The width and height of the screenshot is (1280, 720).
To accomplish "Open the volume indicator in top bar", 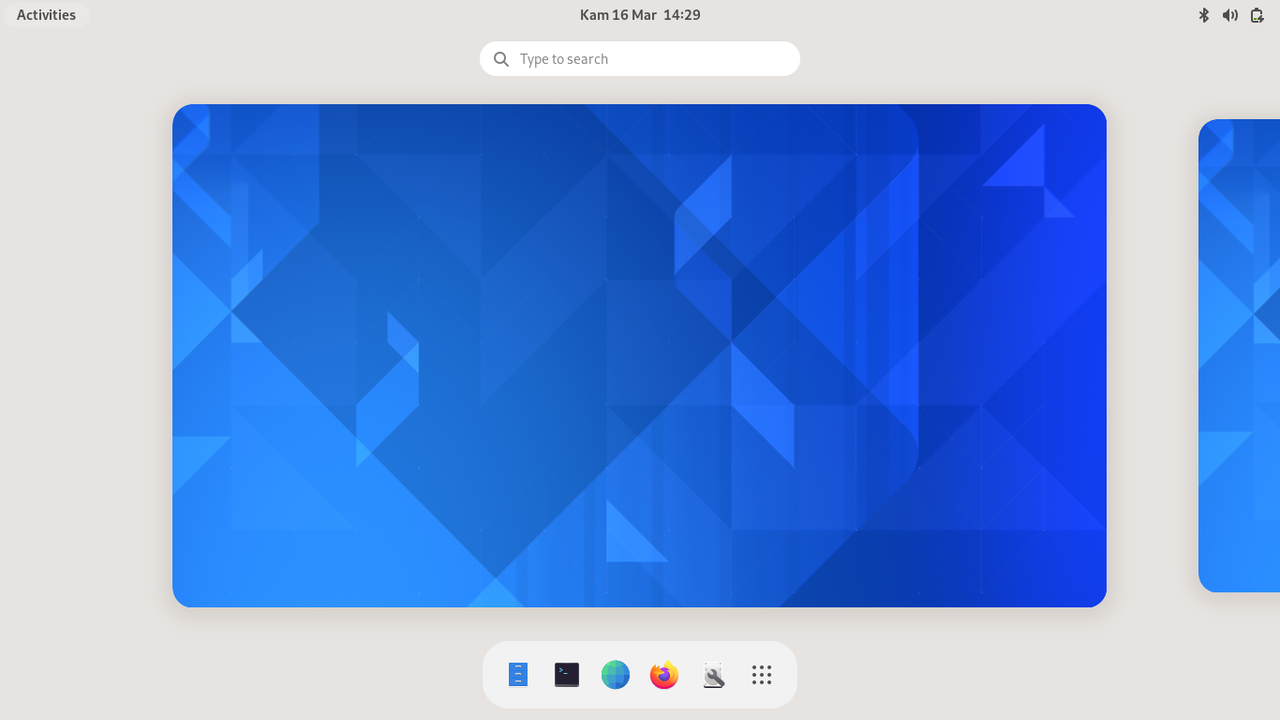I will 1230,15.
